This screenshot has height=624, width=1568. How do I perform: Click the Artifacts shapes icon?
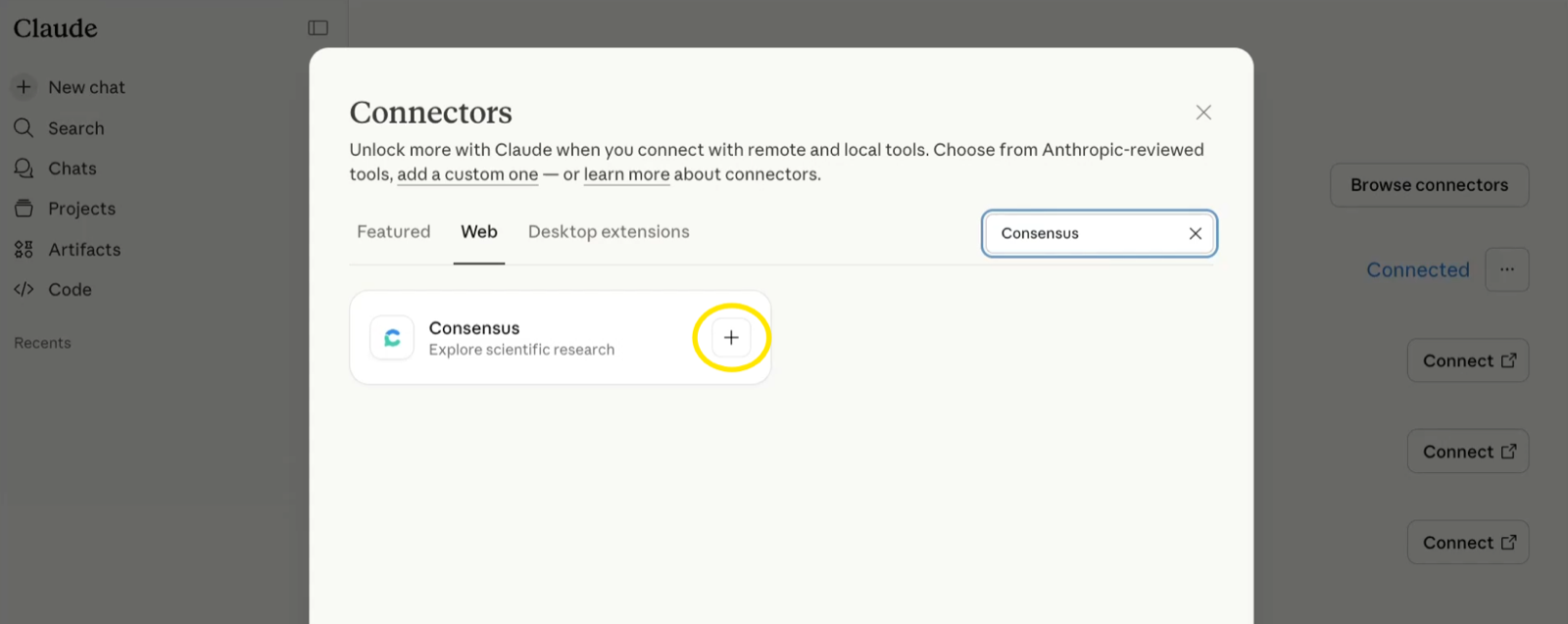click(24, 250)
